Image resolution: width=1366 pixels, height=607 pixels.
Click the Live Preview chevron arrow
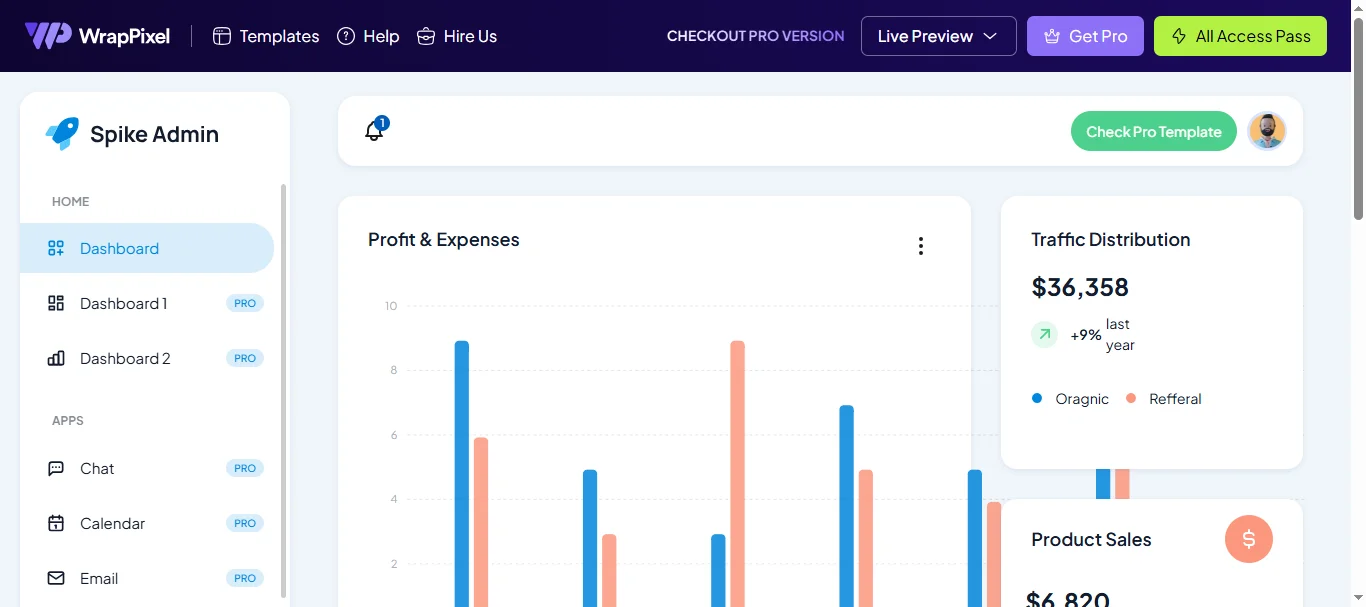click(990, 36)
